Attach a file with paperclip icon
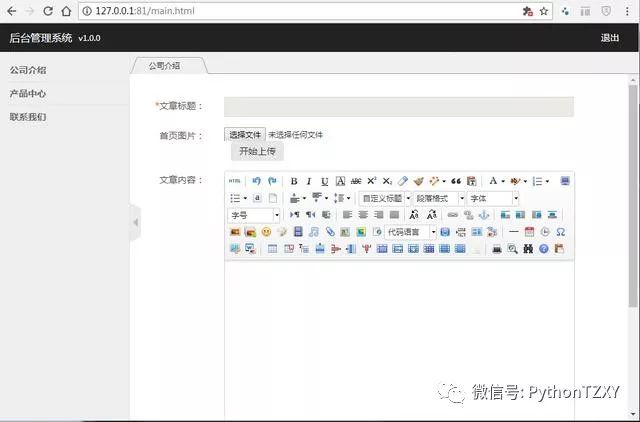Image resolution: width=640 pixels, height=422 pixels. 330,232
